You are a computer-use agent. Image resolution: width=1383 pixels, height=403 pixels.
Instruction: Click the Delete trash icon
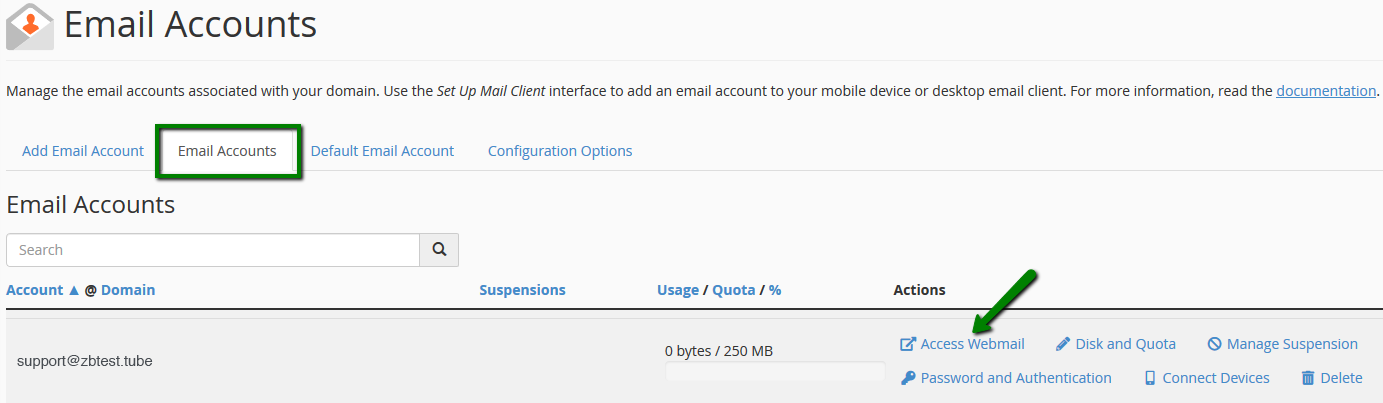pyautogui.click(x=1308, y=378)
